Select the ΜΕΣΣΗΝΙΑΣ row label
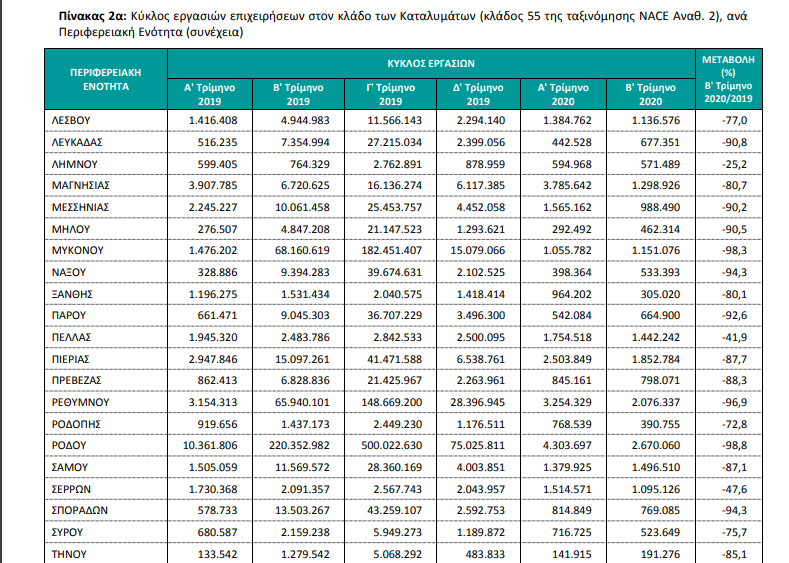 [x=80, y=207]
